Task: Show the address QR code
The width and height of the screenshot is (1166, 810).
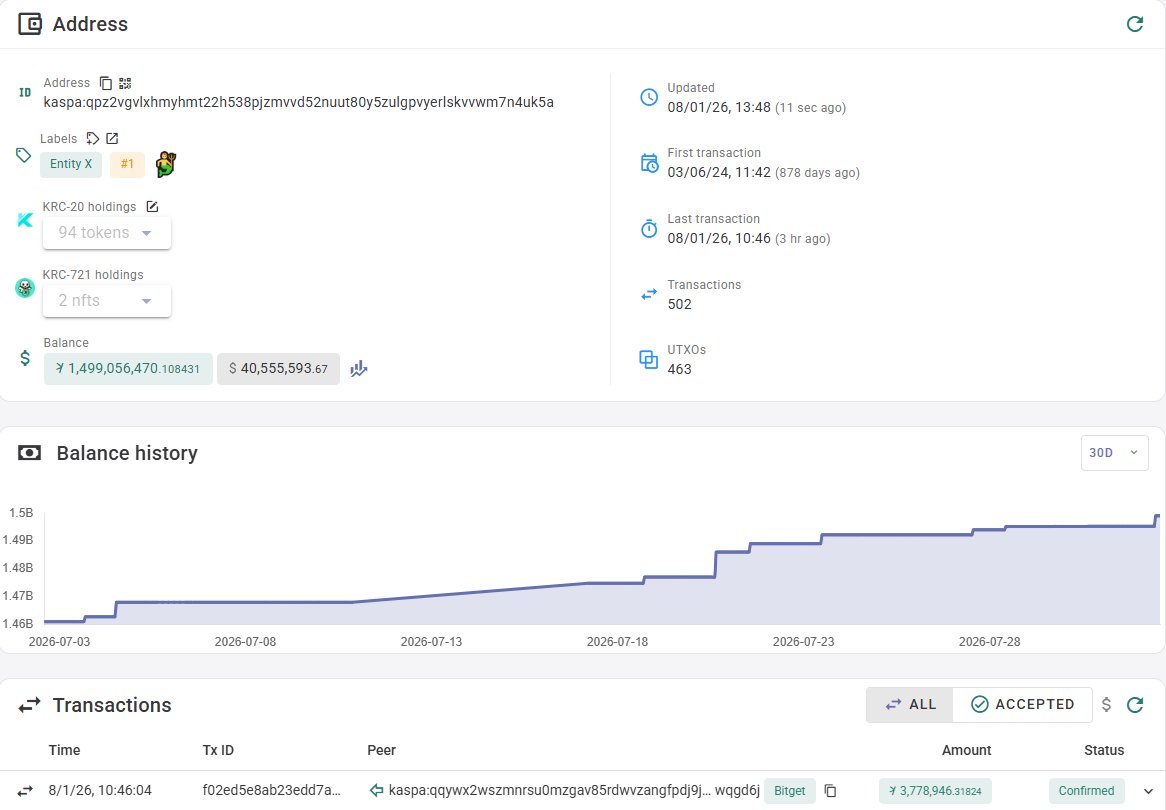Action: [x=125, y=83]
